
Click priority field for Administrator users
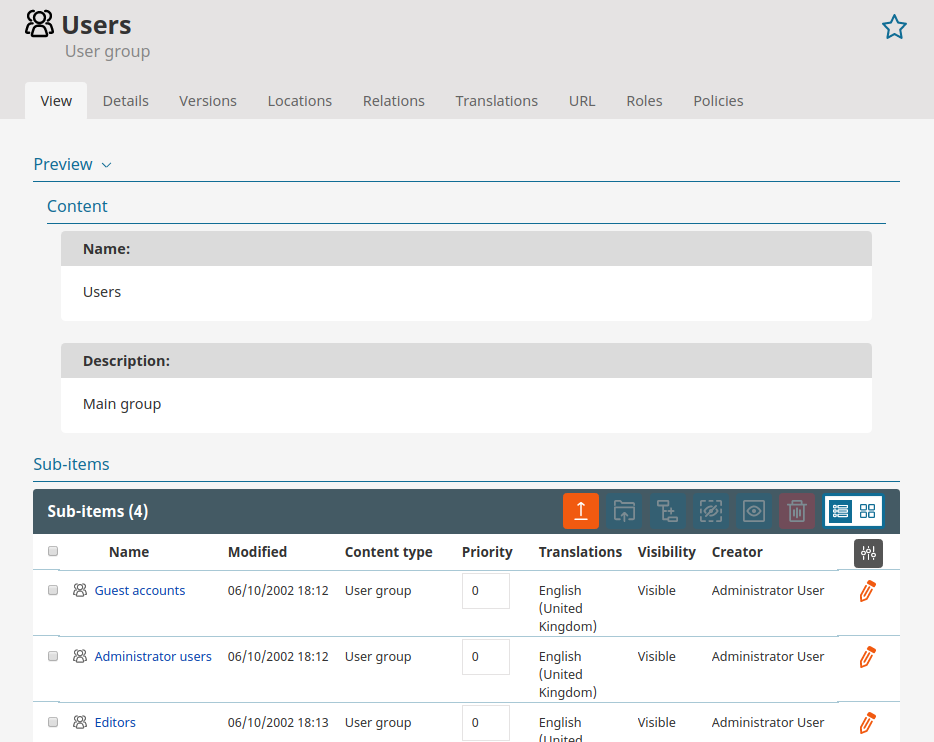click(485, 657)
